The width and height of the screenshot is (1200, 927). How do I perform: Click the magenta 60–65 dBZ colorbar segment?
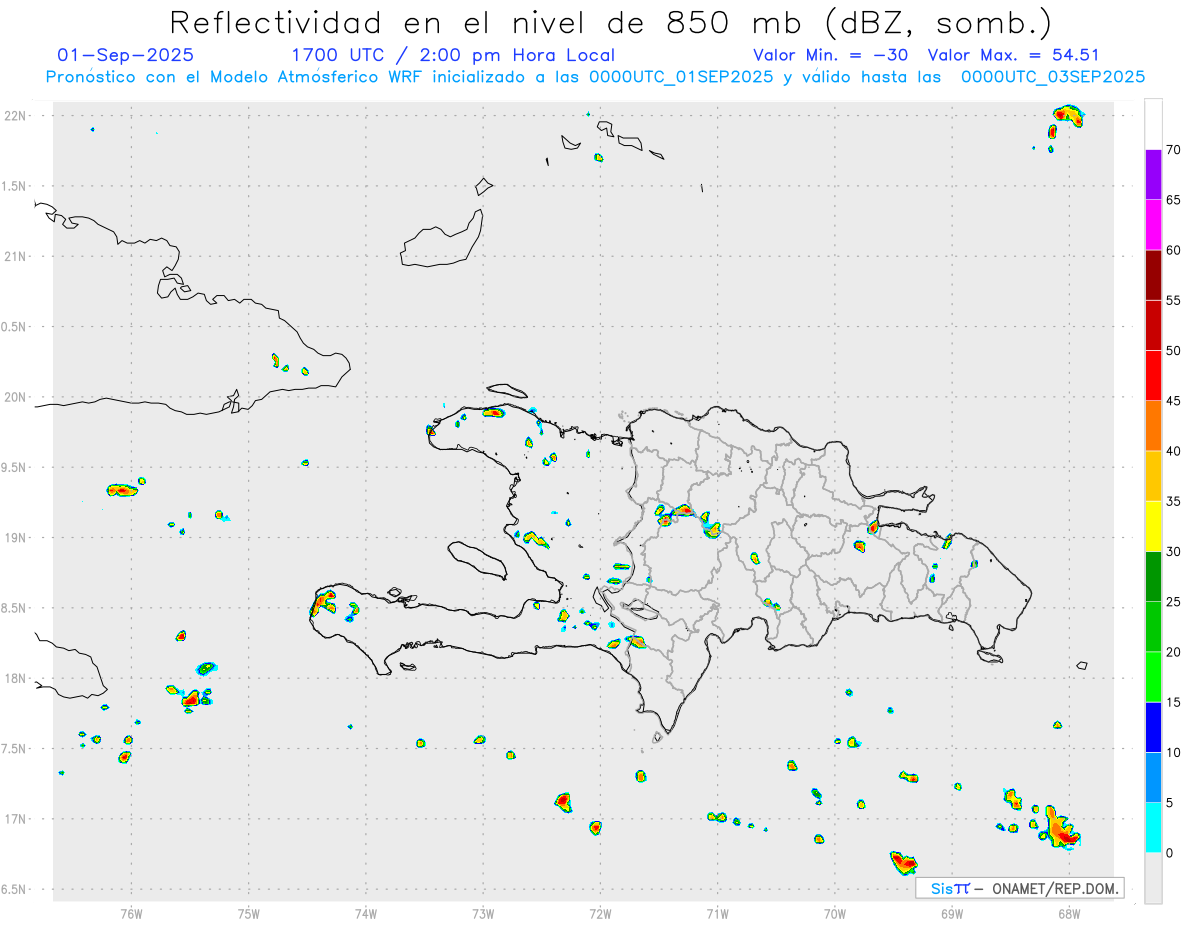[x=1153, y=225]
